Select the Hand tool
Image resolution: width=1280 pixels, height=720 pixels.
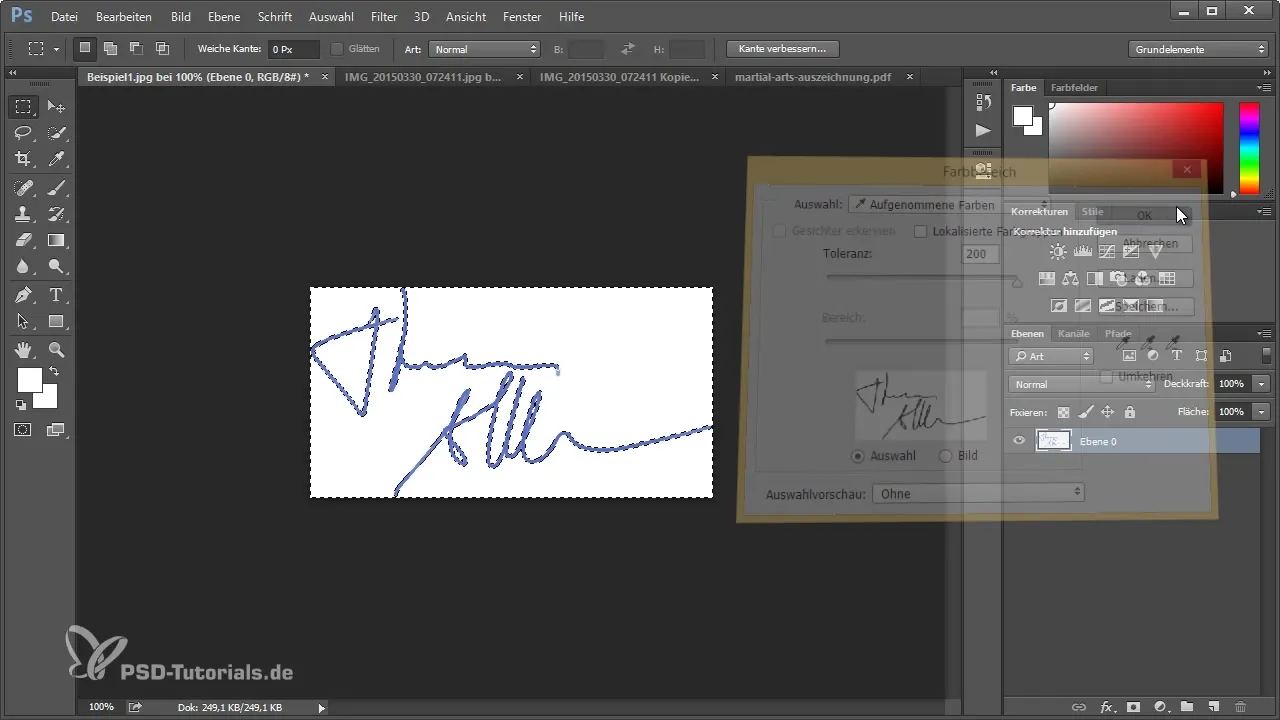click(x=24, y=350)
